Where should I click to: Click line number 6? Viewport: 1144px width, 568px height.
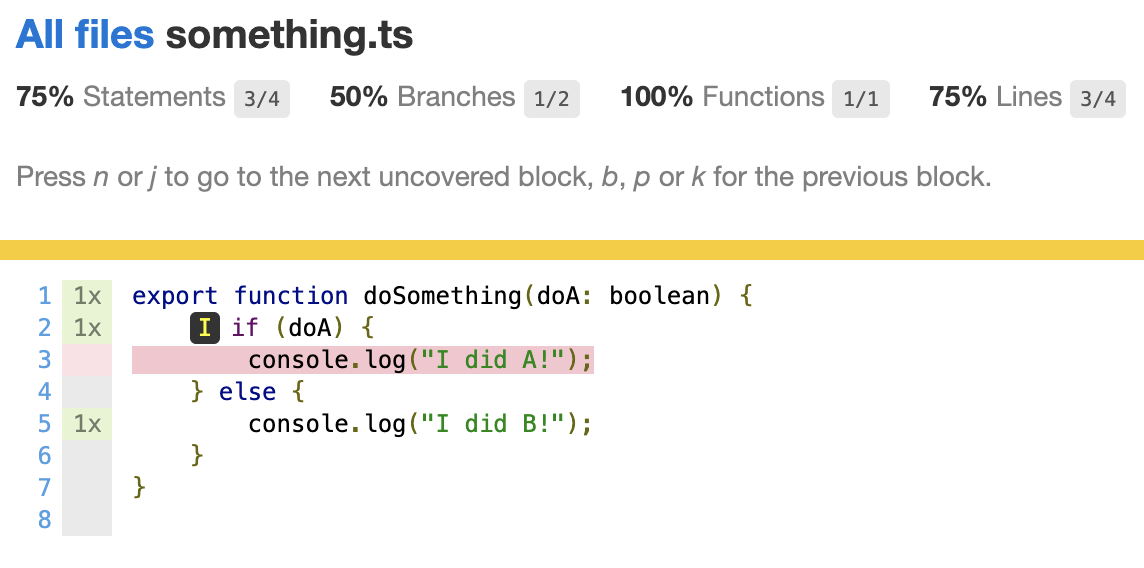pos(45,456)
